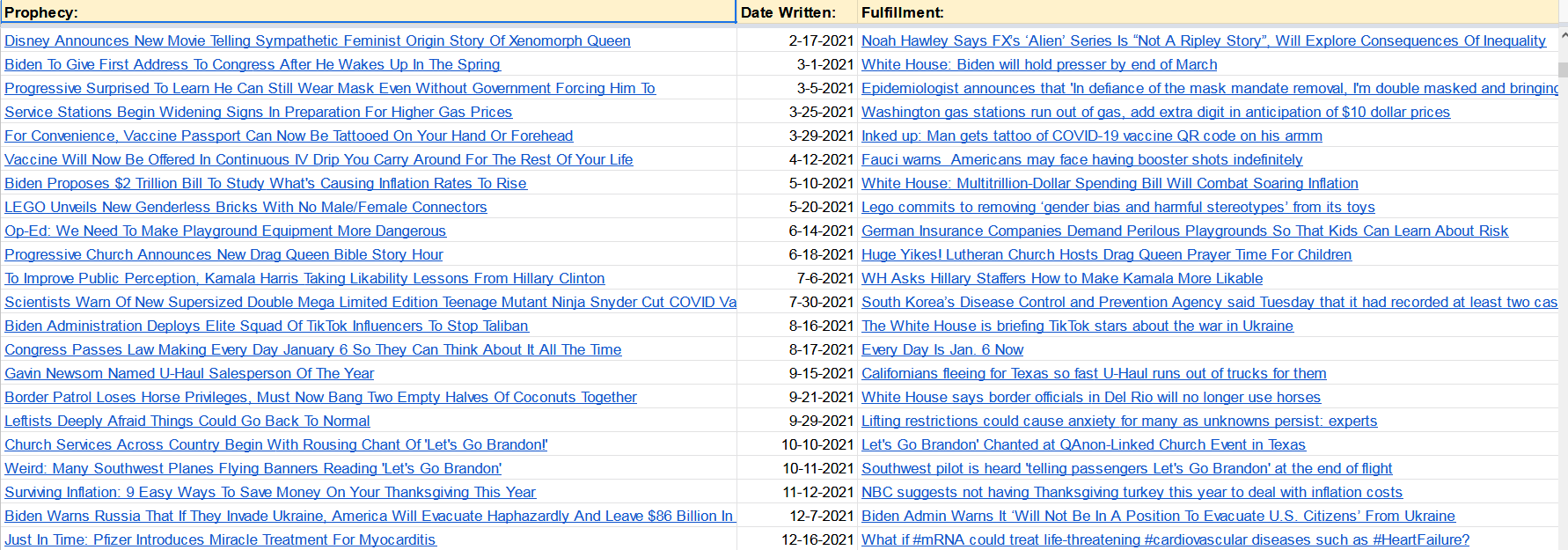
Task: Open Lutheran Church Drag Queen Prayer link
Action: 1106,254
